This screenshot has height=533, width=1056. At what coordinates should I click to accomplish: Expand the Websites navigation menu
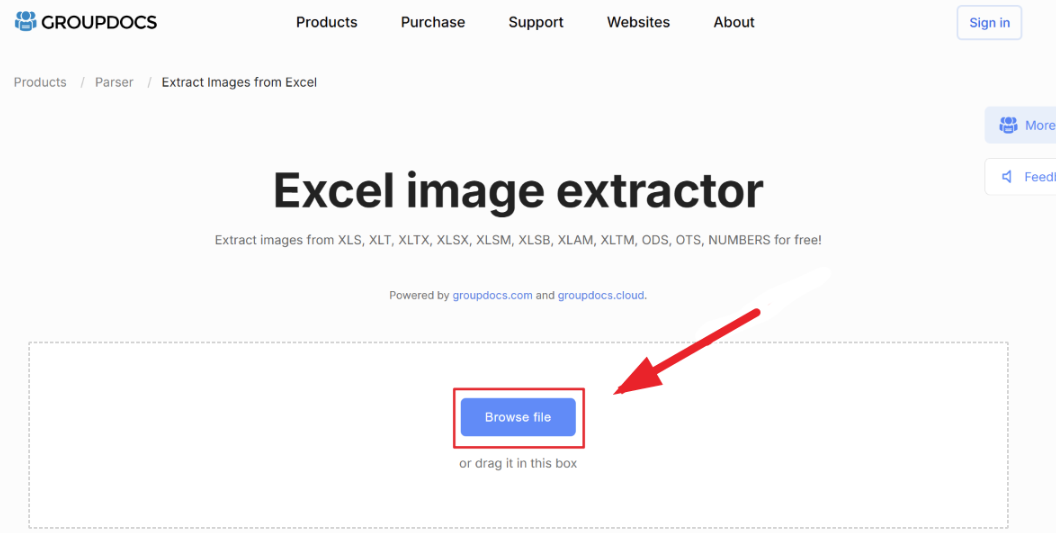(638, 22)
